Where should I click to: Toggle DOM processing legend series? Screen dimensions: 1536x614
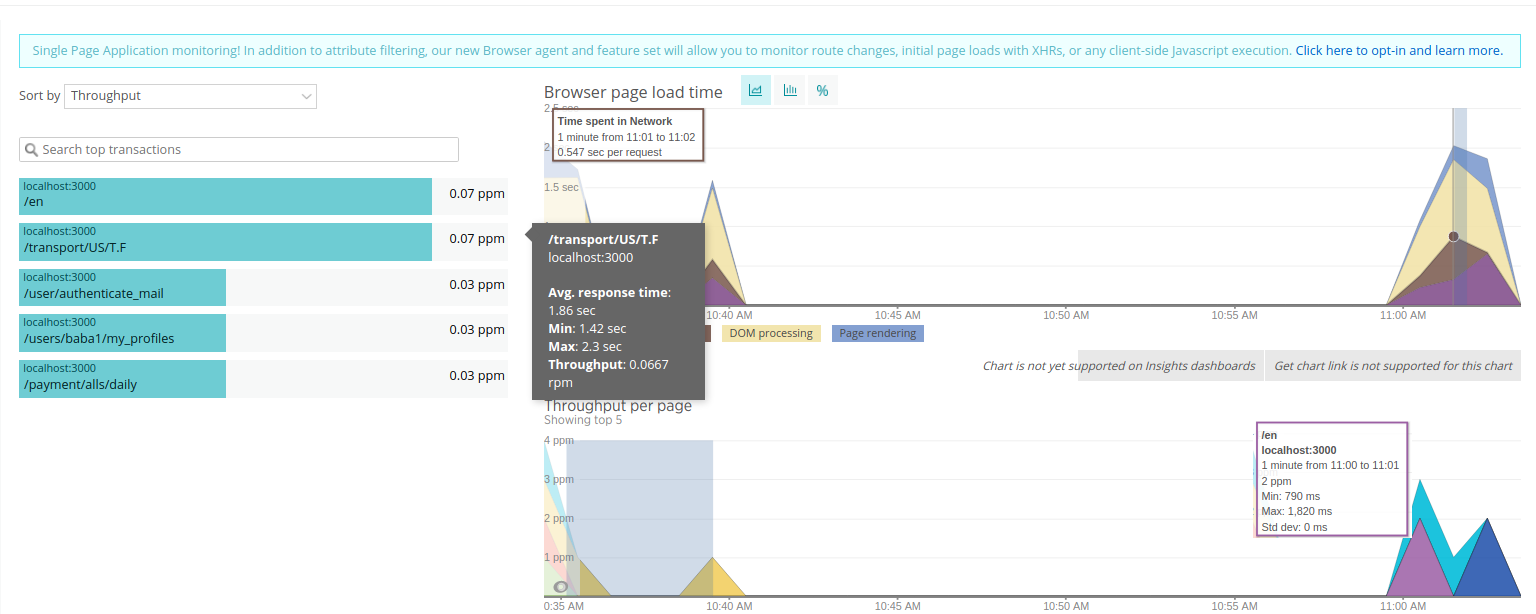[770, 333]
